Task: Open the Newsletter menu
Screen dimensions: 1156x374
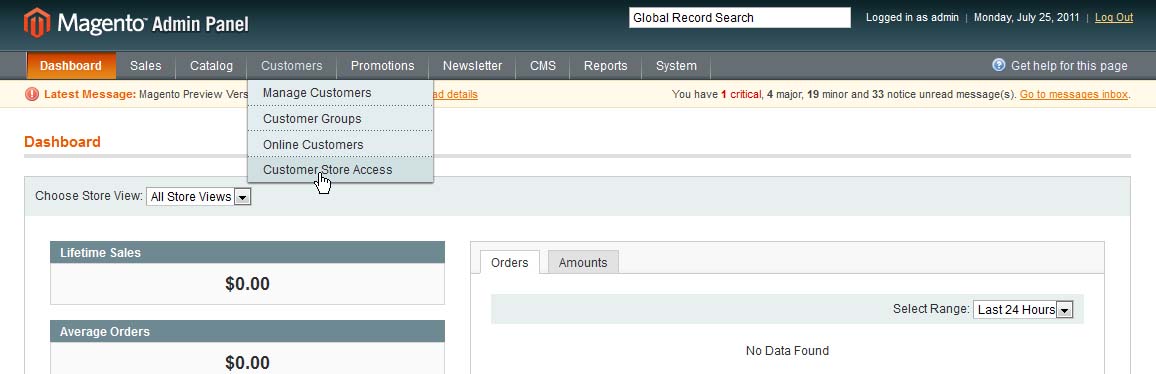Action: coord(473,66)
